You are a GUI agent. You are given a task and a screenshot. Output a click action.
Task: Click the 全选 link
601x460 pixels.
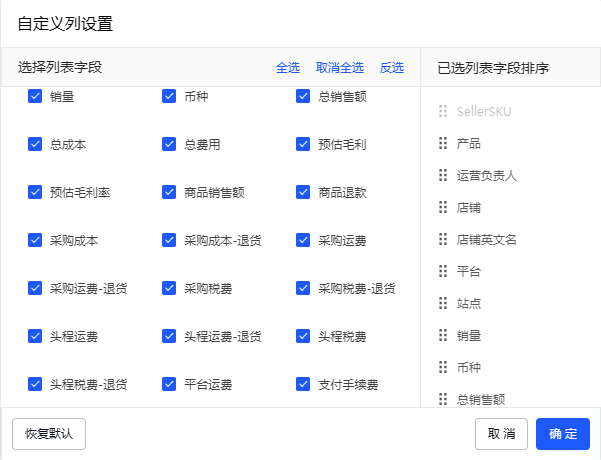[288, 68]
